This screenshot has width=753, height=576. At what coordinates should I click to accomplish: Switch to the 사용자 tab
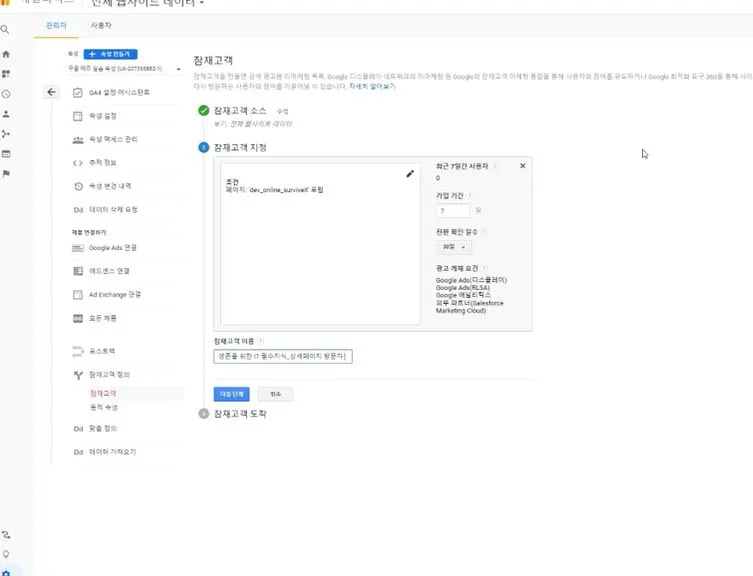[x=101, y=25]
